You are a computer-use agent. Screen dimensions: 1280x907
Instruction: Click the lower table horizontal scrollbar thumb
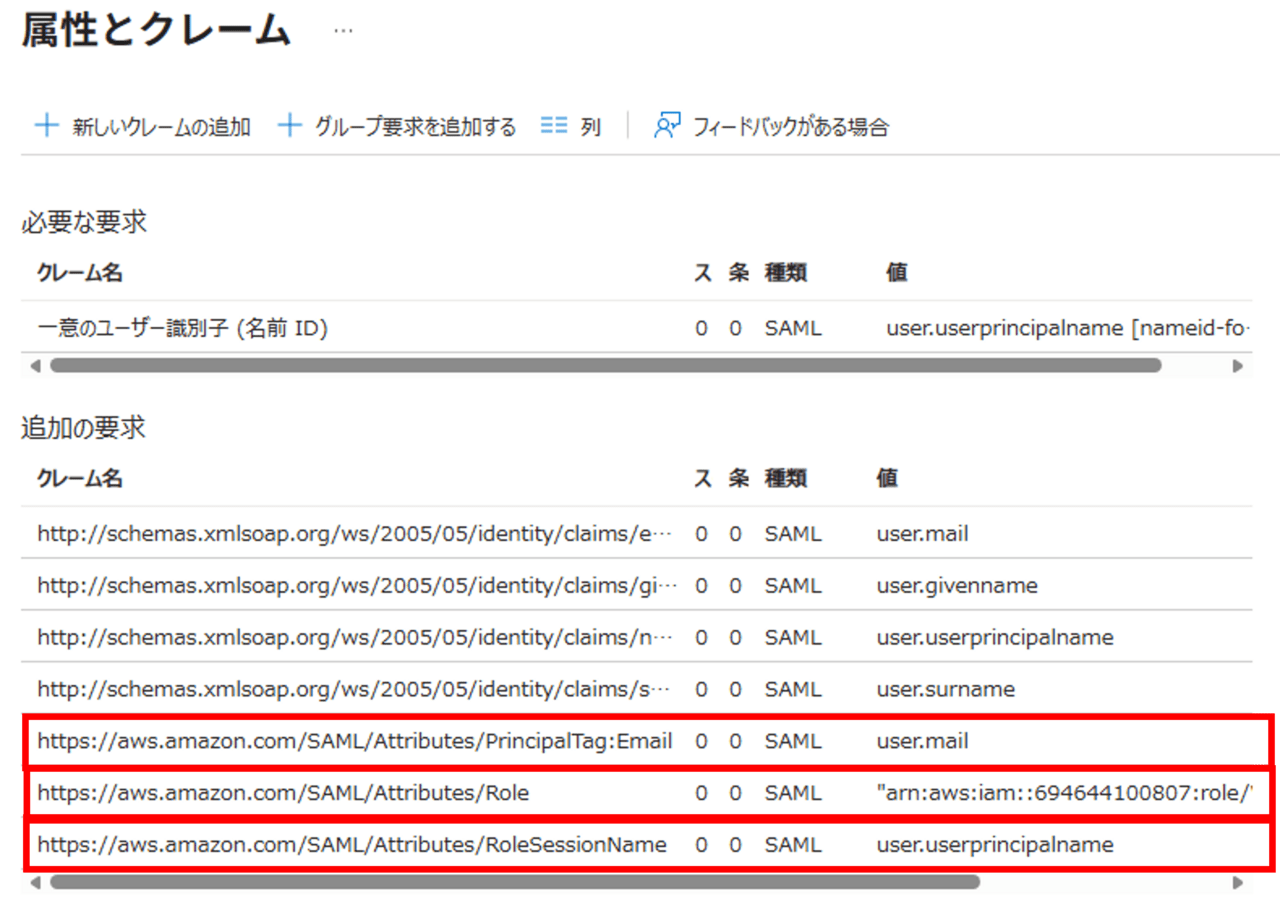coord(514,883)
